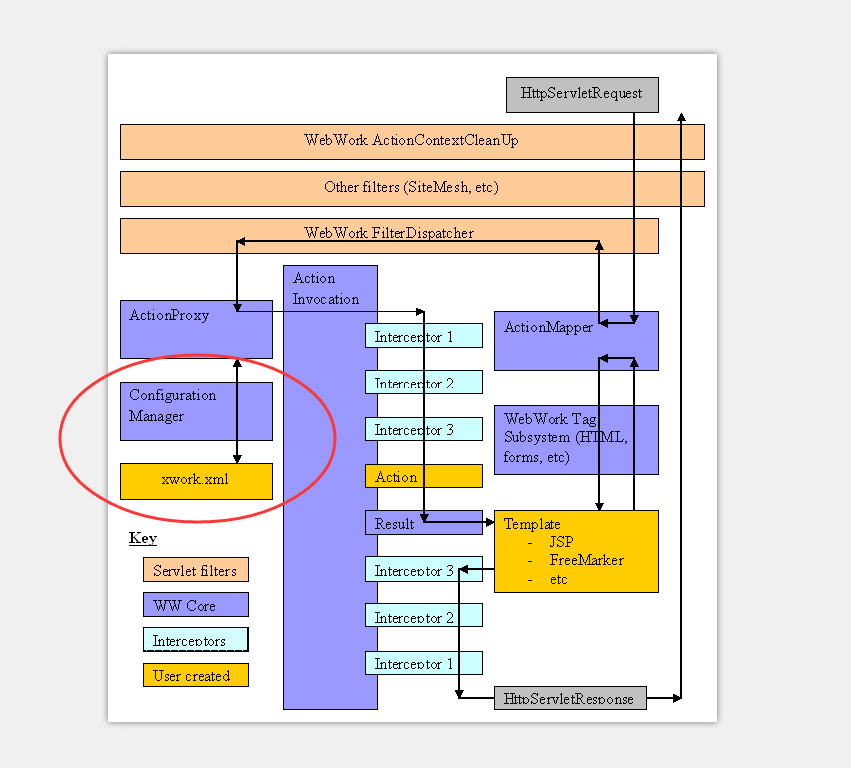Click the Action Invocation label
The image size is (851, 768).
coord(326,289)
